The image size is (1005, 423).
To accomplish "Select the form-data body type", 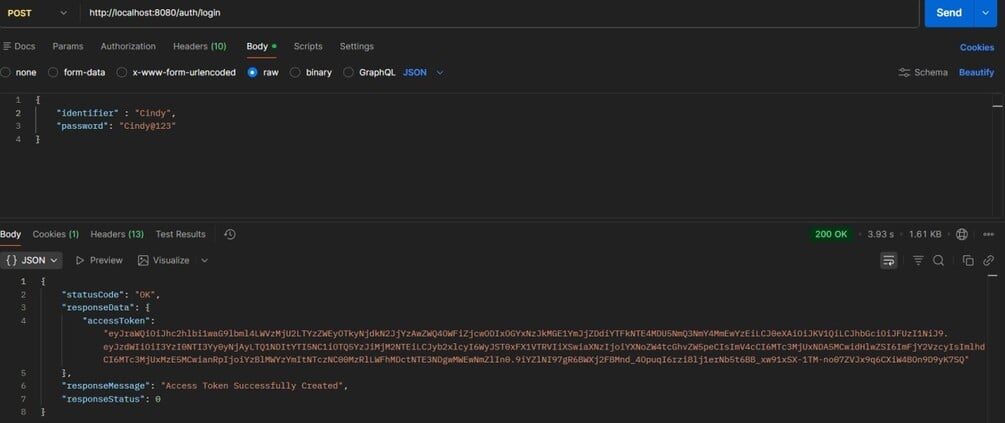I will pos(78,72).
